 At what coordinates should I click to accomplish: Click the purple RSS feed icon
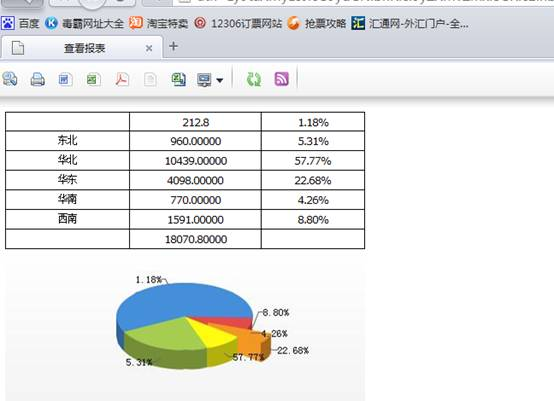coord(282,79)
